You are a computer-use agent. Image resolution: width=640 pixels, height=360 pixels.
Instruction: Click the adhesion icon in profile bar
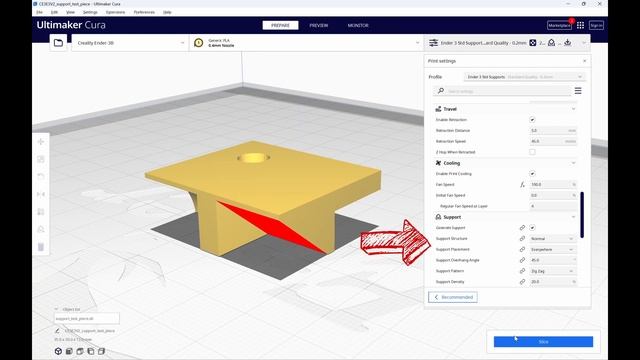pyautogui.click(x=567, y=42)
